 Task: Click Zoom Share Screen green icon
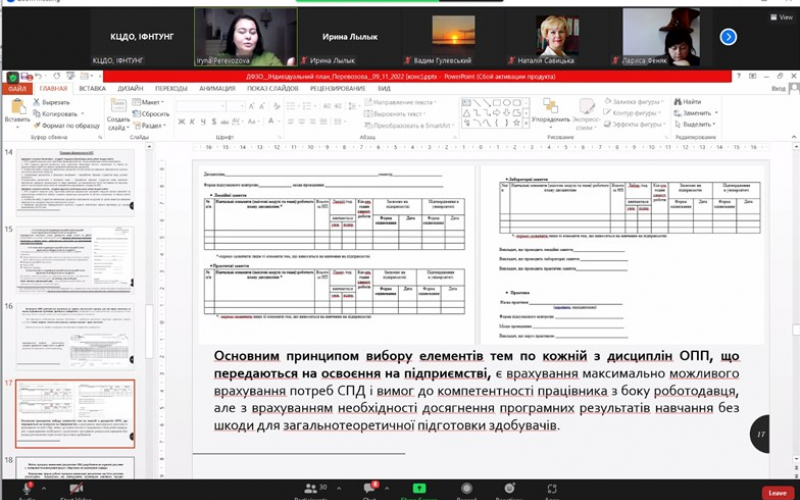pyautogui.click(x=419, y=488)
